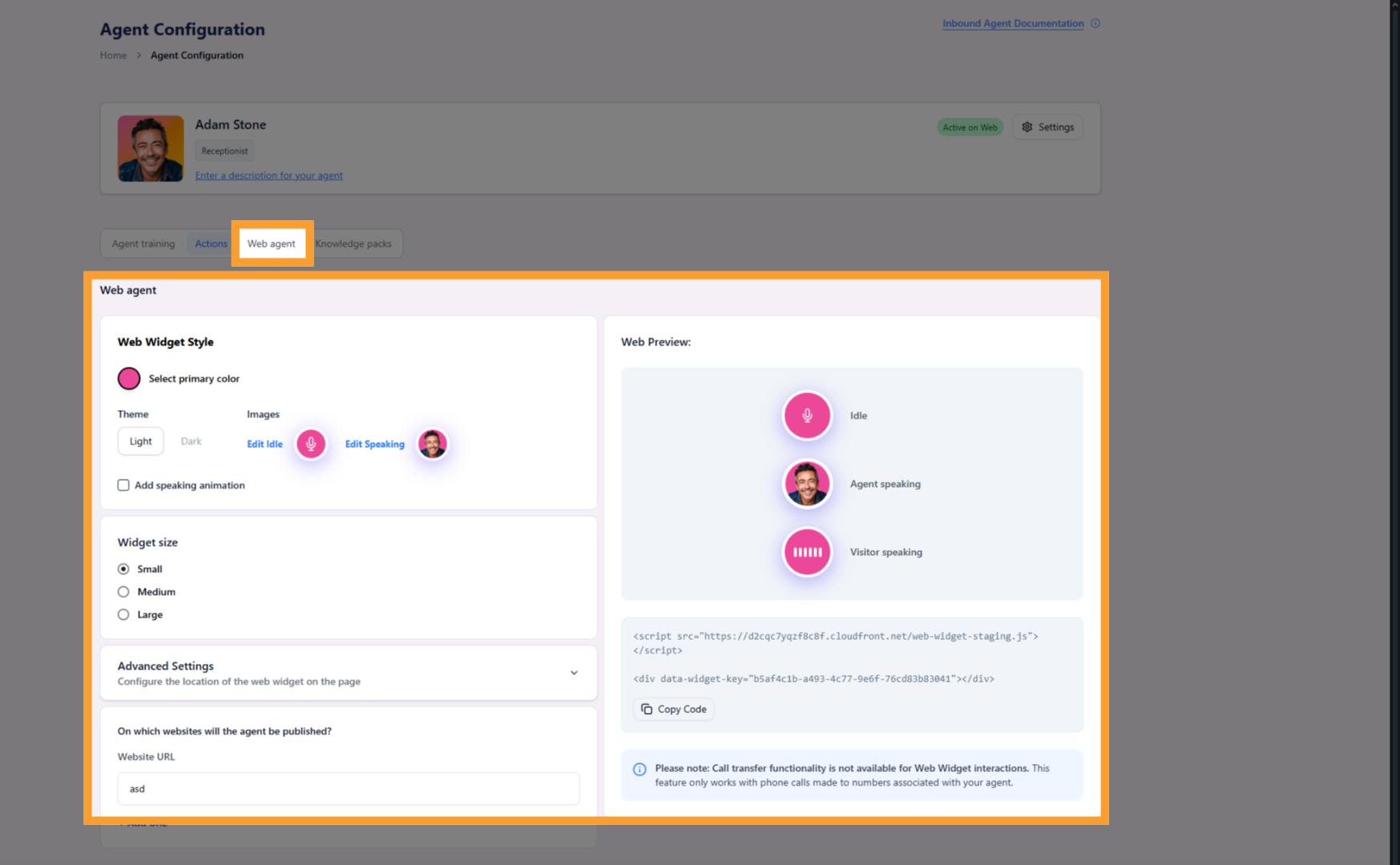1400x865 pixels.
Task: Open the Agent training tab
Action: coord(143,243)
